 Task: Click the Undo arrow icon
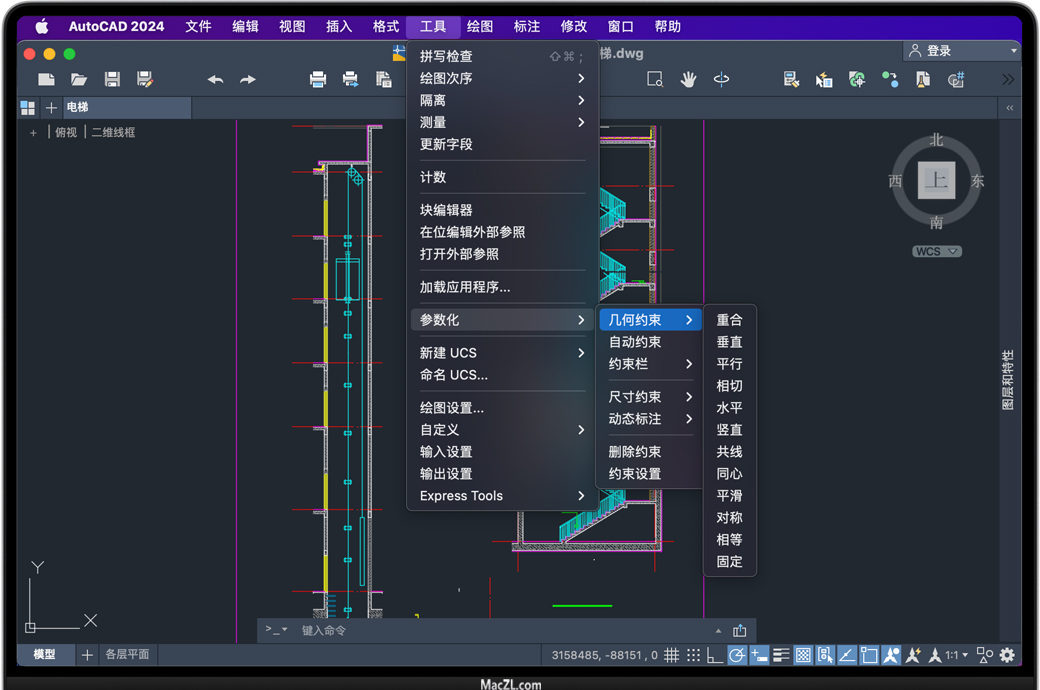pyautogui.click(x=215, y=79)
